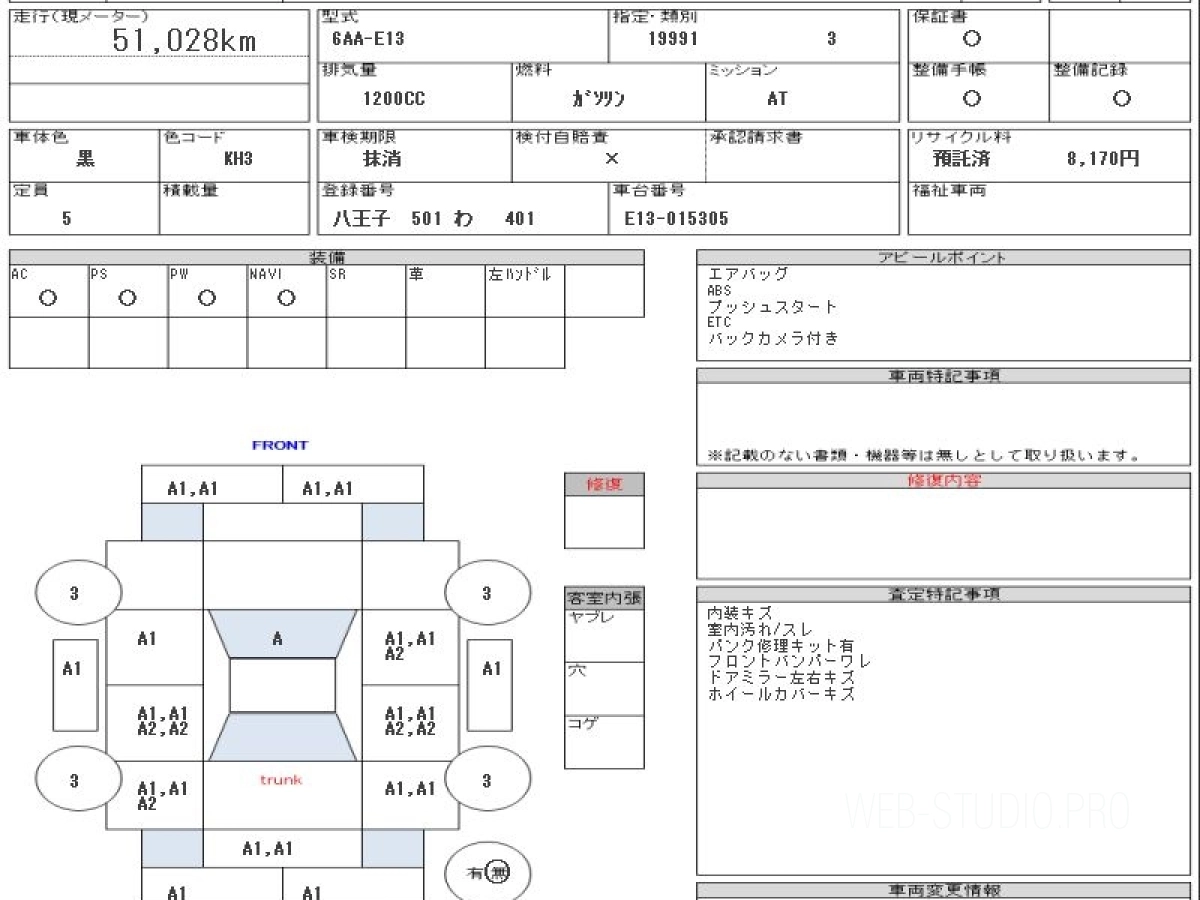This screenshot has width=1200, height=900.
Task: Click the circle under AC equipment
Action: click(48, 298)
